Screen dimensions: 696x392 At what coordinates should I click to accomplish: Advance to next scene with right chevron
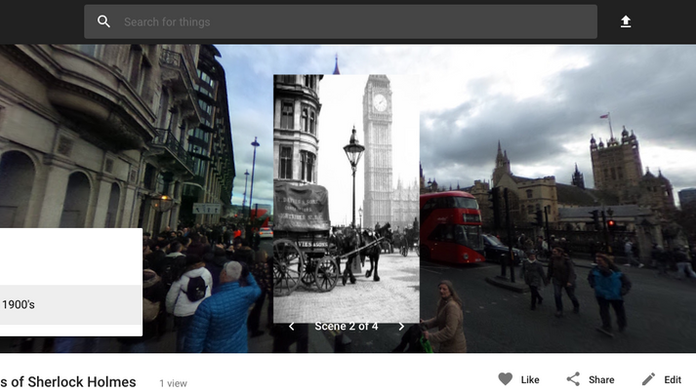coord(401,327)
